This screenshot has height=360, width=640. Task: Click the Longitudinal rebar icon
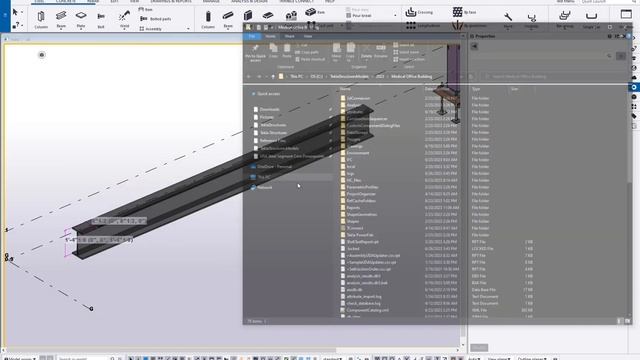tap(411, 25)
